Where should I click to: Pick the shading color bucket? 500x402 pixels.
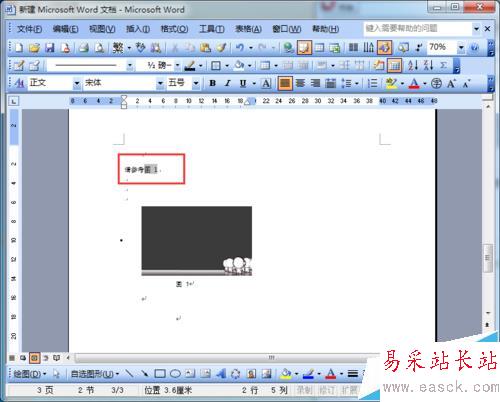pyautogui.click(x=239, y=66)
